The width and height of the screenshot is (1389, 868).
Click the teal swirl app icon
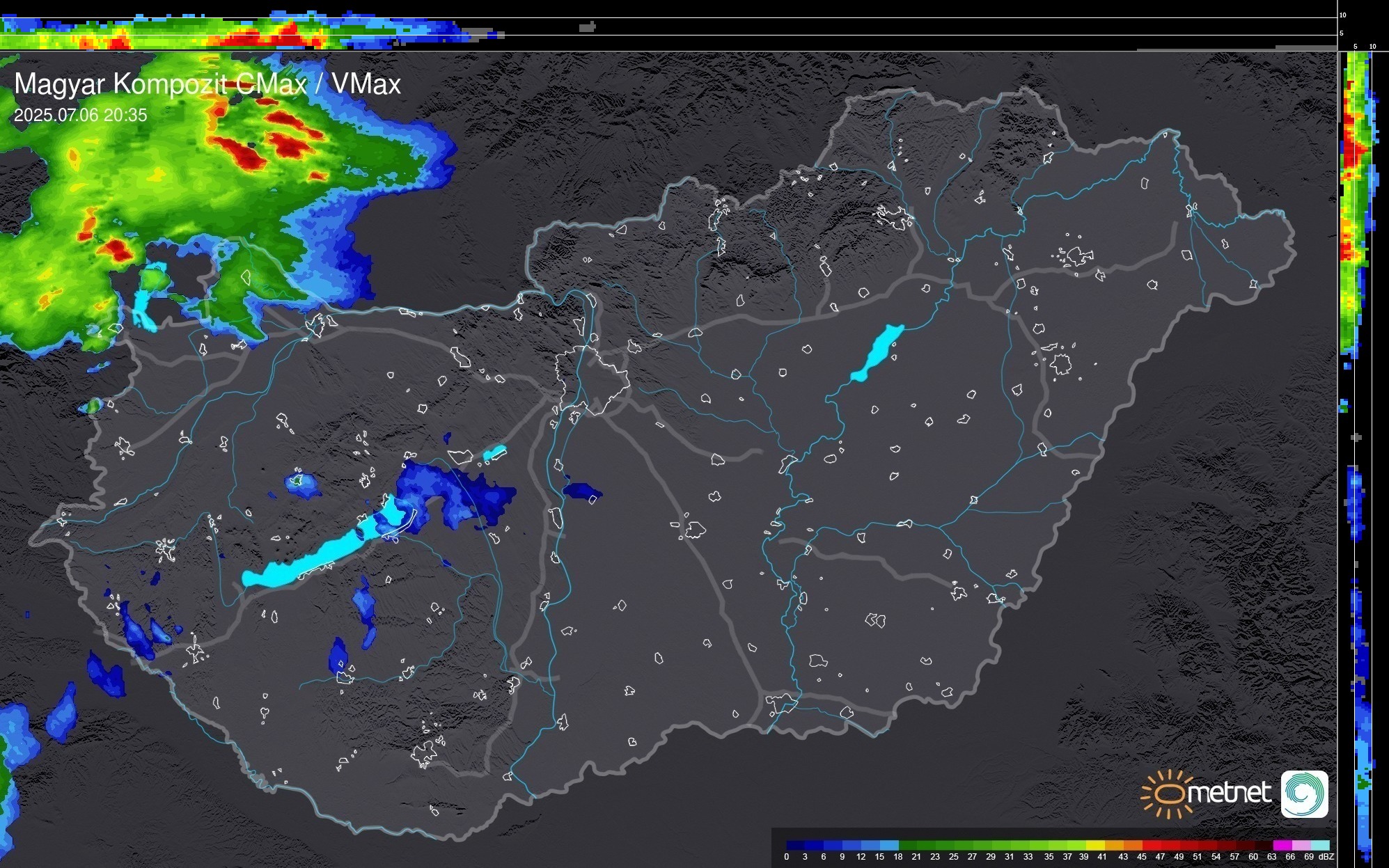(1304, 794)
